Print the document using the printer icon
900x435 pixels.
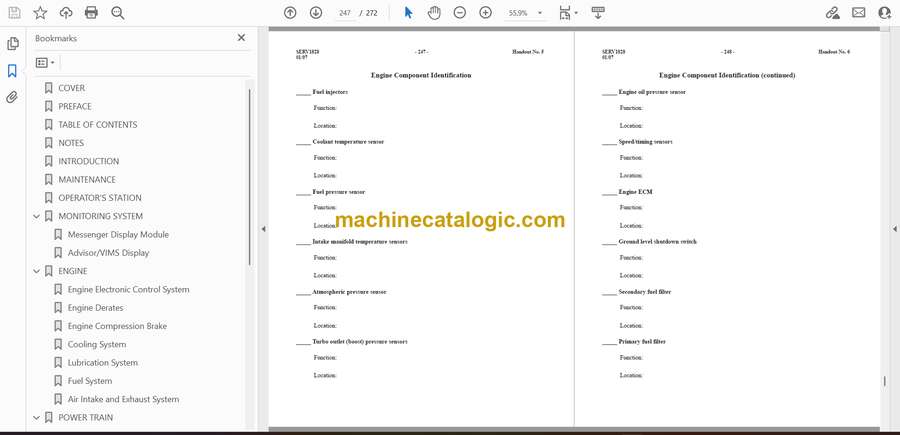[91, 13]
